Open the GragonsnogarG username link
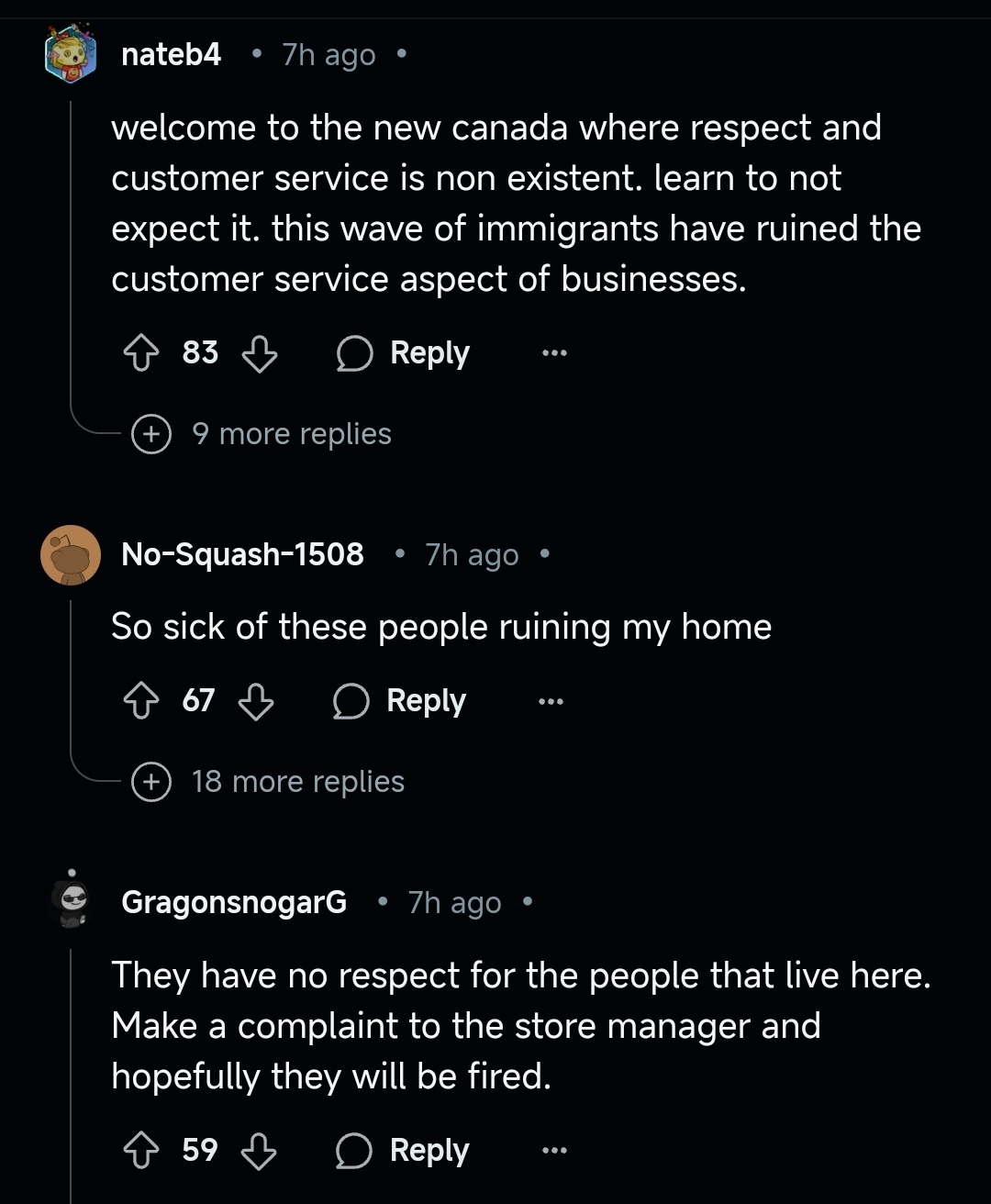The image size is (991, 1204). tap(234, 902)
